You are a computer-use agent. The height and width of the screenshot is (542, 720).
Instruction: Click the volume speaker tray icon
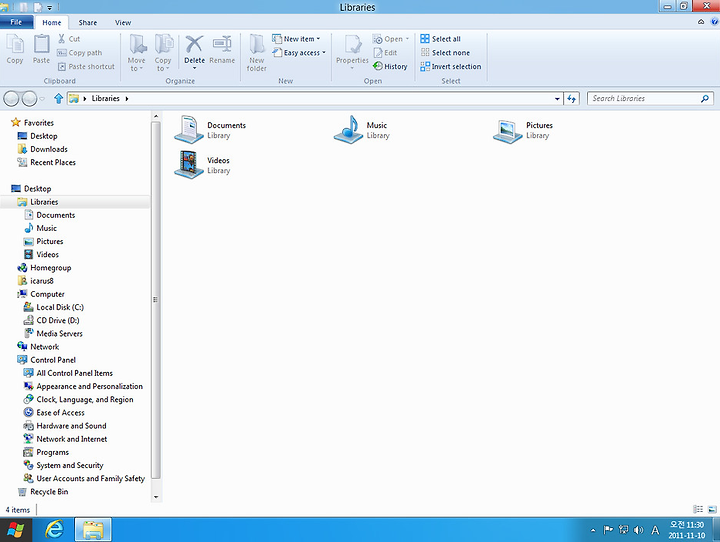[638, 530]
